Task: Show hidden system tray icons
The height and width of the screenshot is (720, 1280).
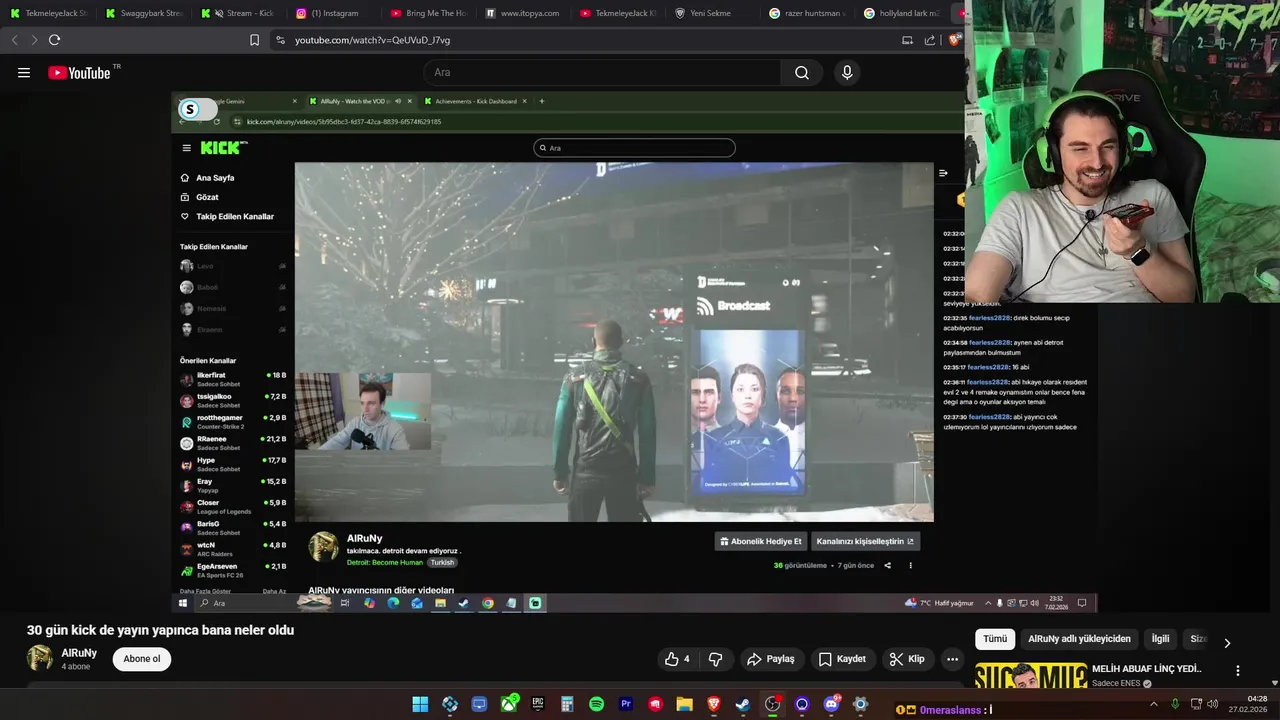Action: (1153, 704)
